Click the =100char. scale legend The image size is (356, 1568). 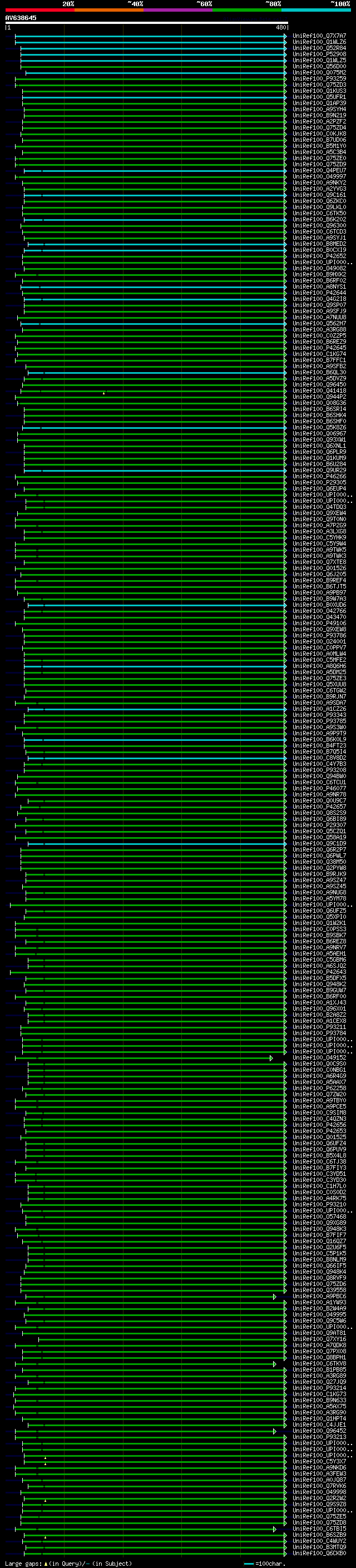pos(265,1564)
